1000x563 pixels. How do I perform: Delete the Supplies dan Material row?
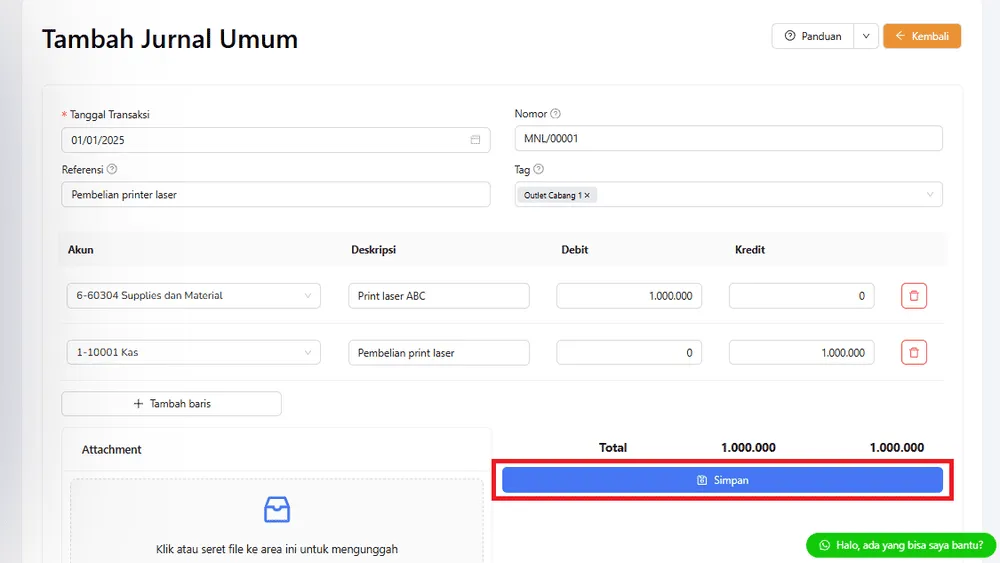914,296
